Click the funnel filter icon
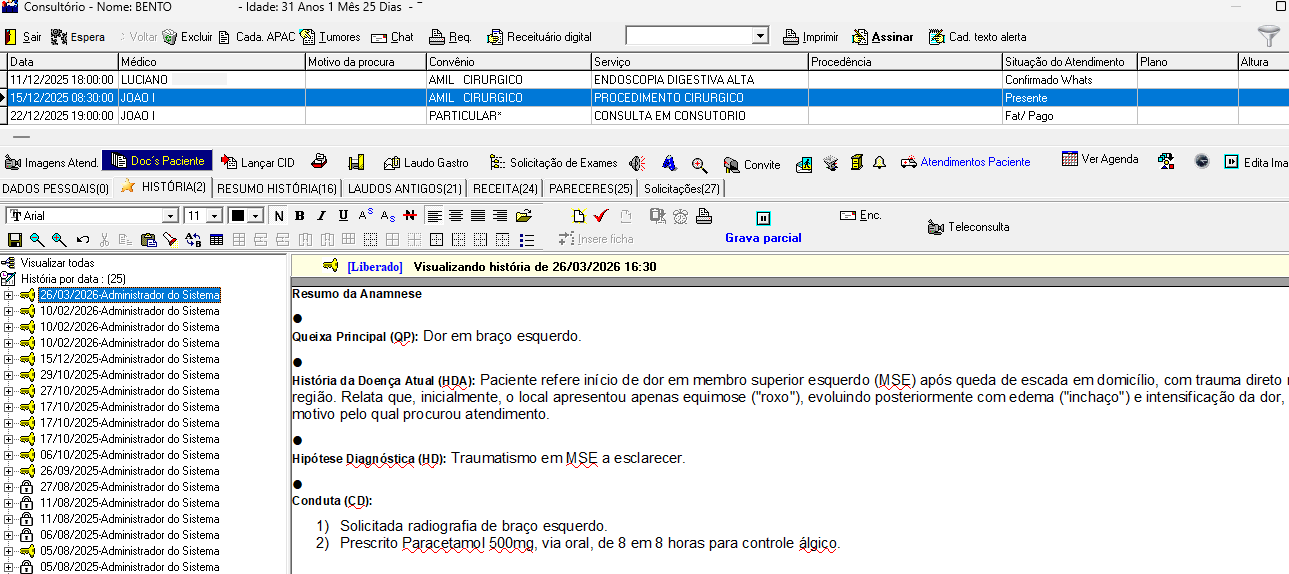The height and width of the screenshot is (574, 1289). point(1268,37)
